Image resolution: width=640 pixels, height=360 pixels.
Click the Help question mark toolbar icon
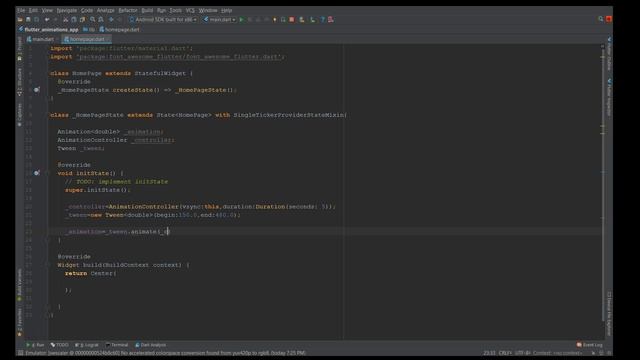point(322,20)
